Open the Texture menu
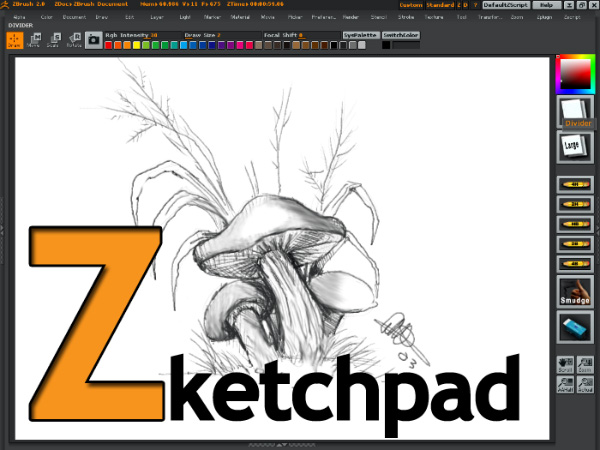This screenshot has width=600, height=450. [x=434, y=17]
